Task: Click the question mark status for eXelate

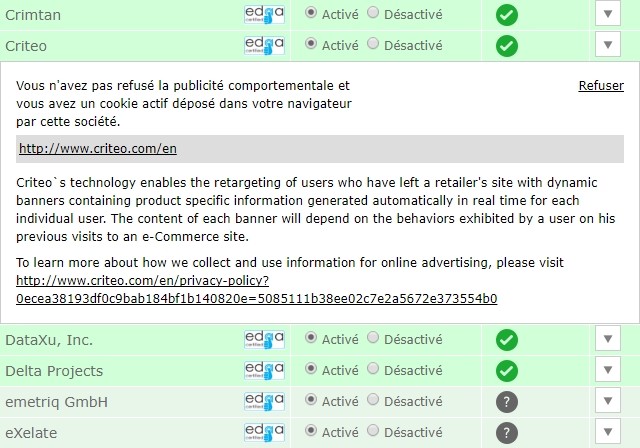Action: (507, 433)
